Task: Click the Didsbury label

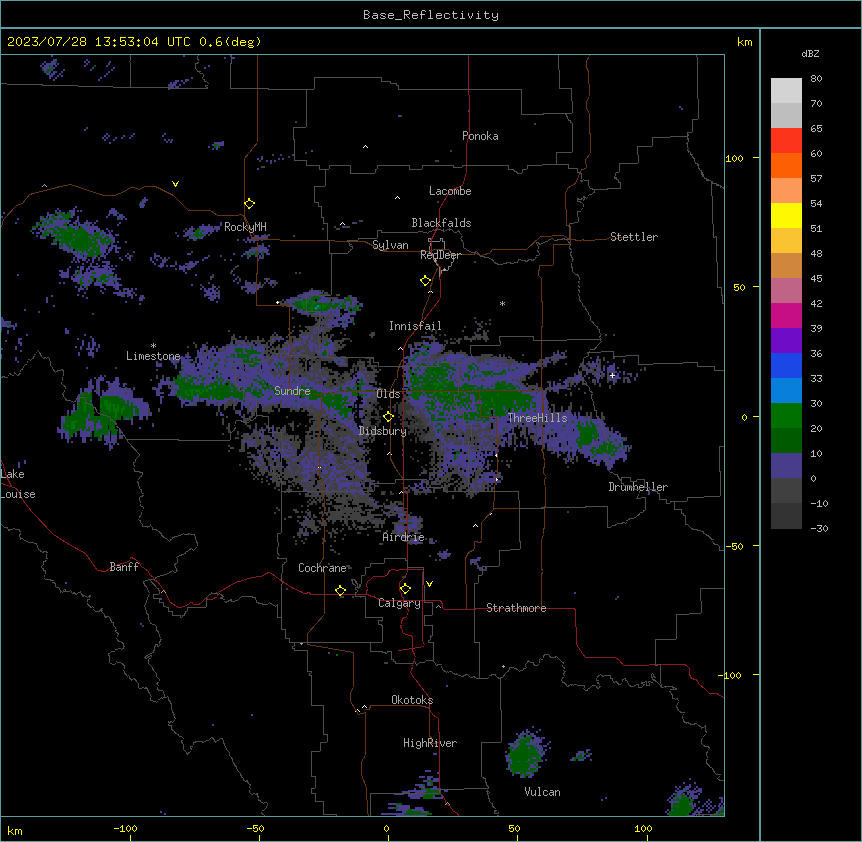Action: pos(382,431)
